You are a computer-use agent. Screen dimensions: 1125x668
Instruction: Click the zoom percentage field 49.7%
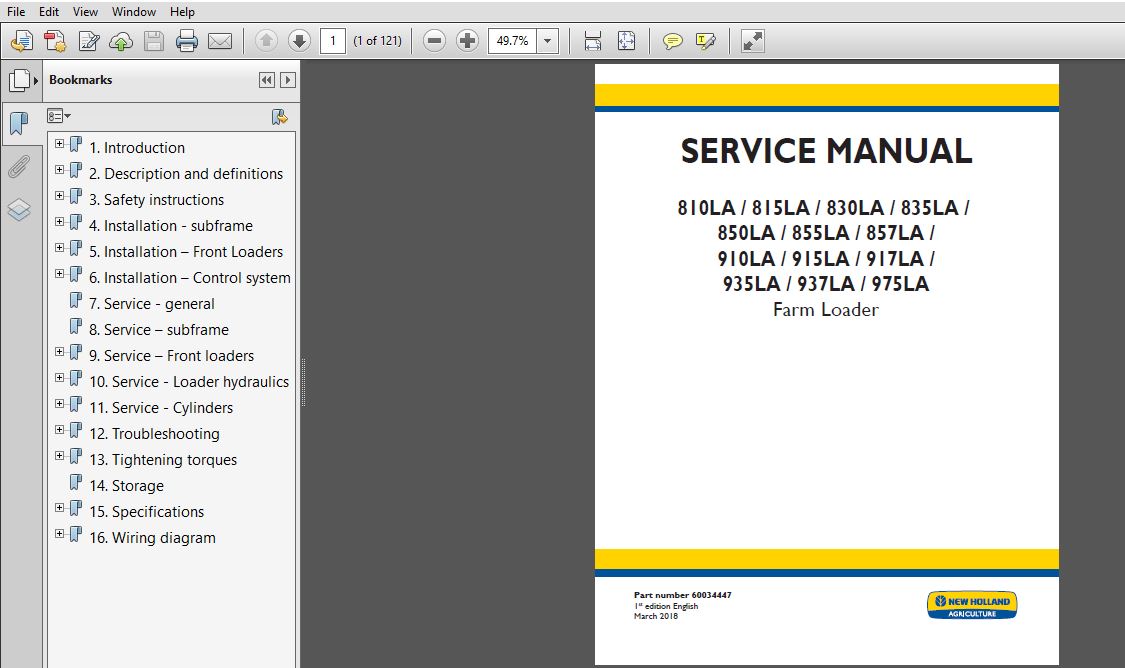click(512, 41)
